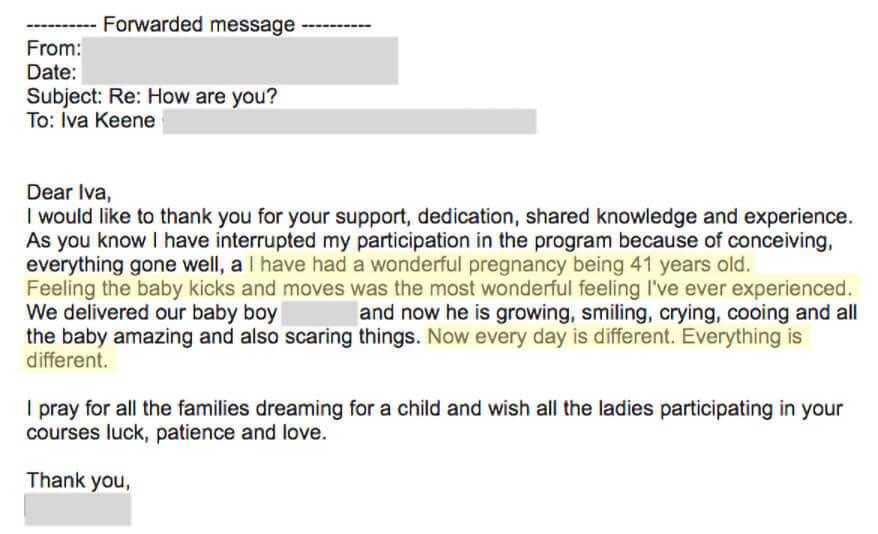The width and height of the screenshot is (878, 534).
Task: Click the redacted recipient email address block
Action: click(x=349, y=121)
